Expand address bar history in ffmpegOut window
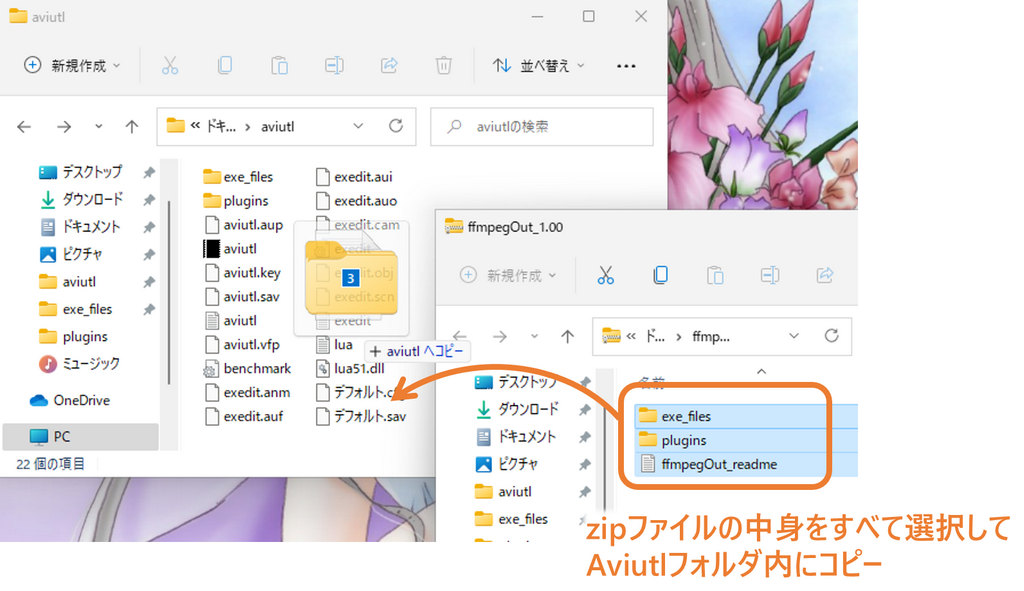Viewport: 1024px width, 591px height. [x=793, y=336]
